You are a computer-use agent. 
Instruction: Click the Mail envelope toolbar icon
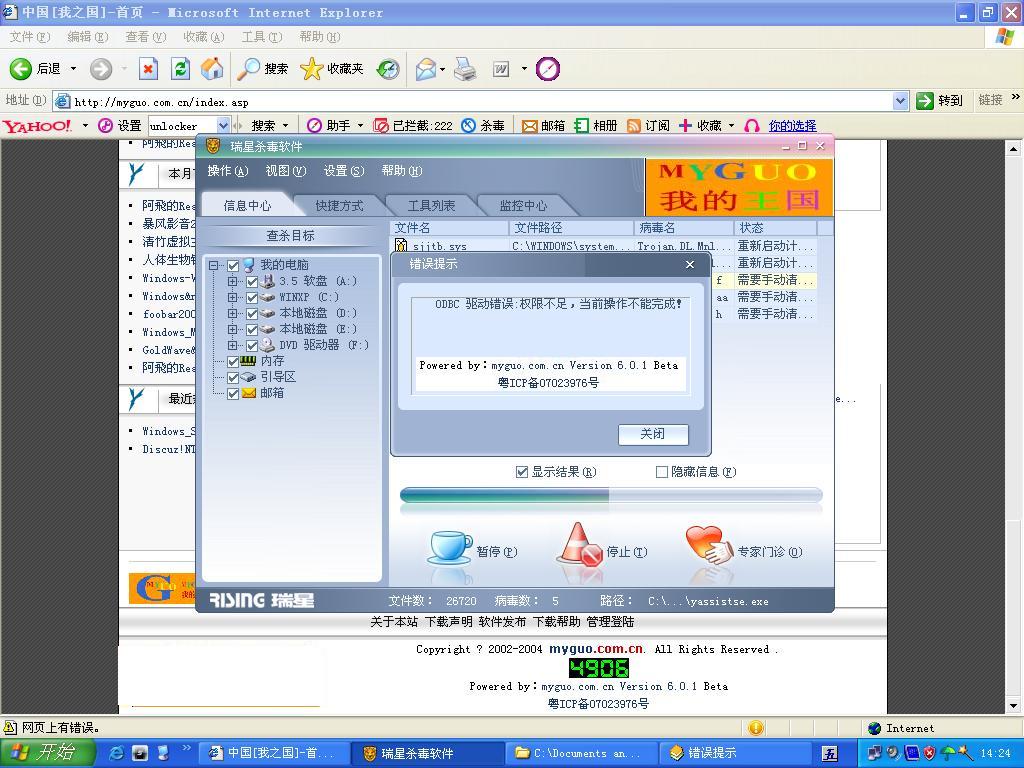(x=426, y=69)
